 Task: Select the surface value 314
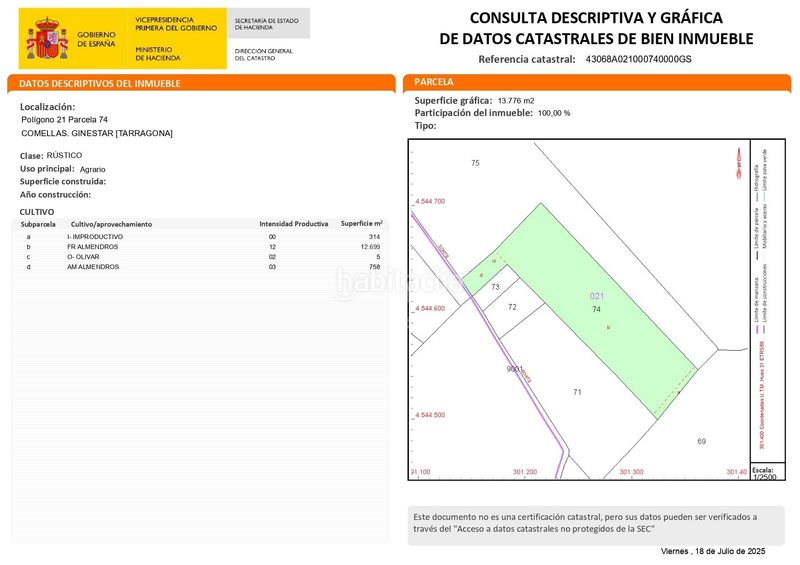(x=374, y=237)
